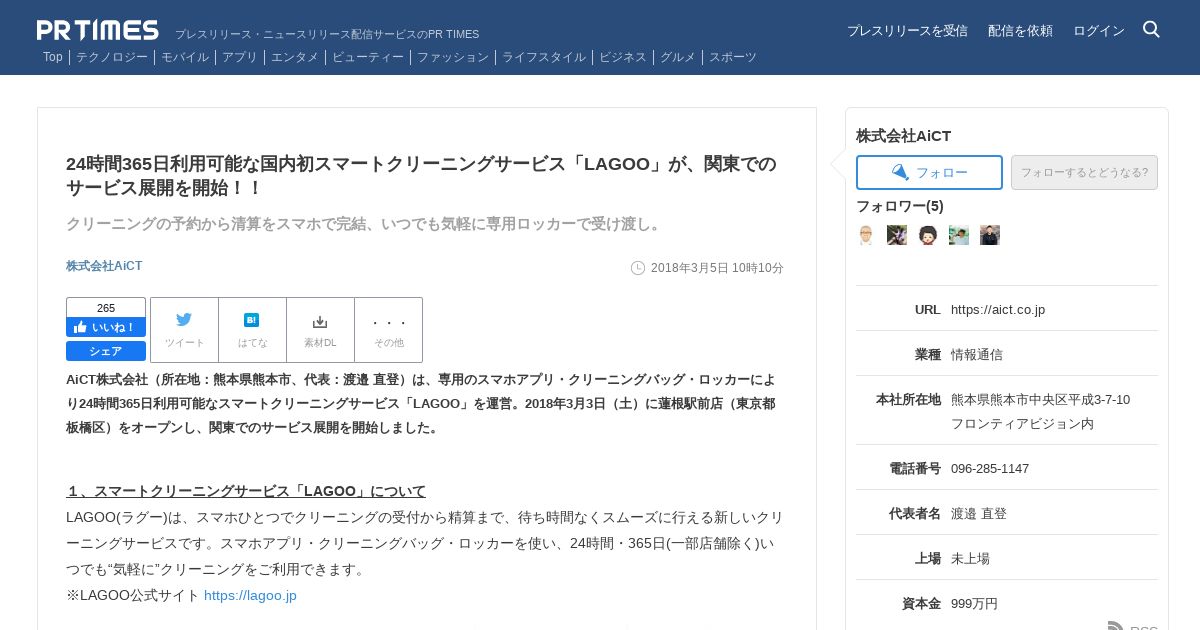Click ログイン link
This screenshot has width=1200, height=630.
pyautogui.click(x=1099, y=31)
